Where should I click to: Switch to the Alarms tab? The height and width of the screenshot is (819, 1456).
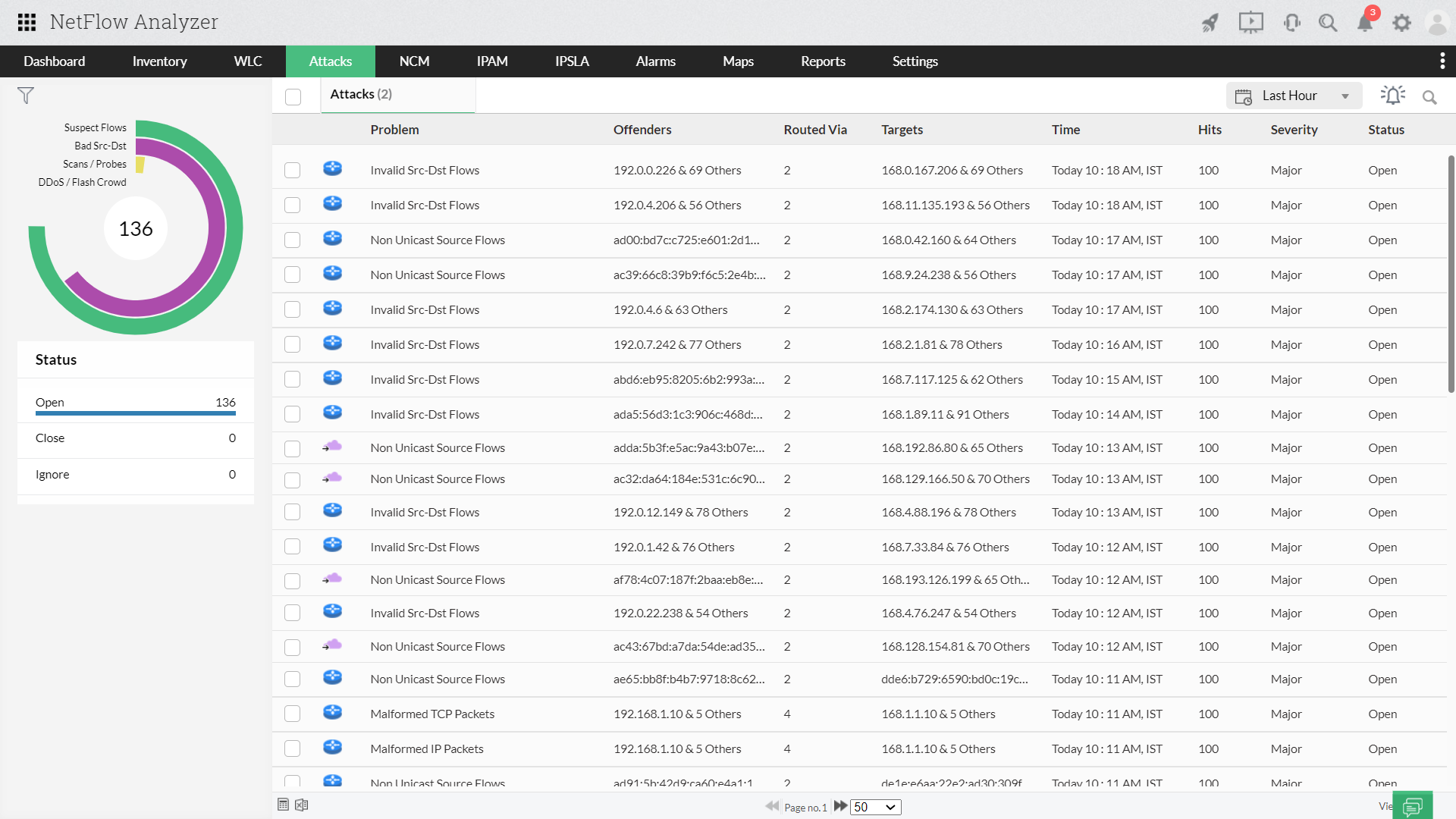[655, 61]
